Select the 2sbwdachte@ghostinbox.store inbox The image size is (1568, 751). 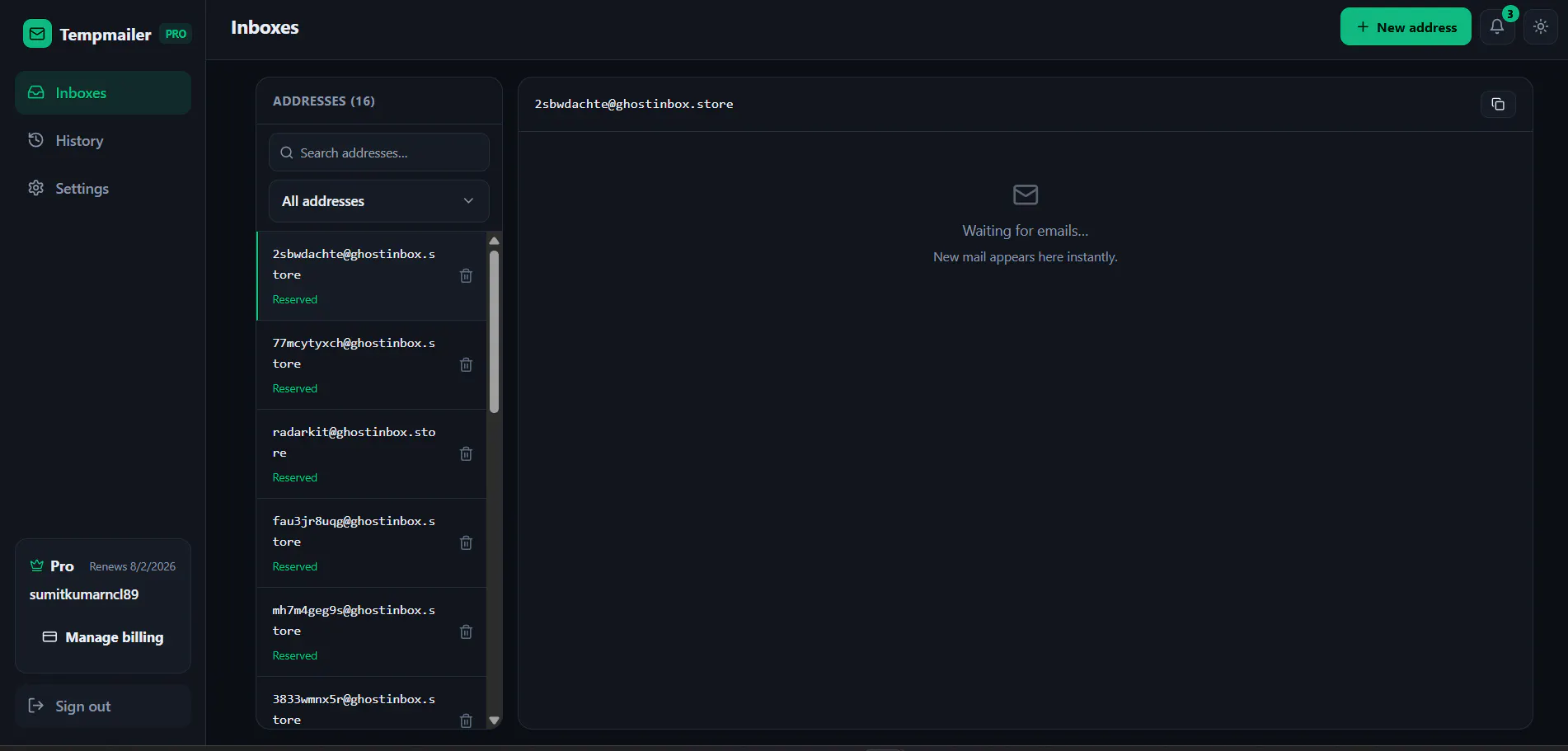click(371, 276)
